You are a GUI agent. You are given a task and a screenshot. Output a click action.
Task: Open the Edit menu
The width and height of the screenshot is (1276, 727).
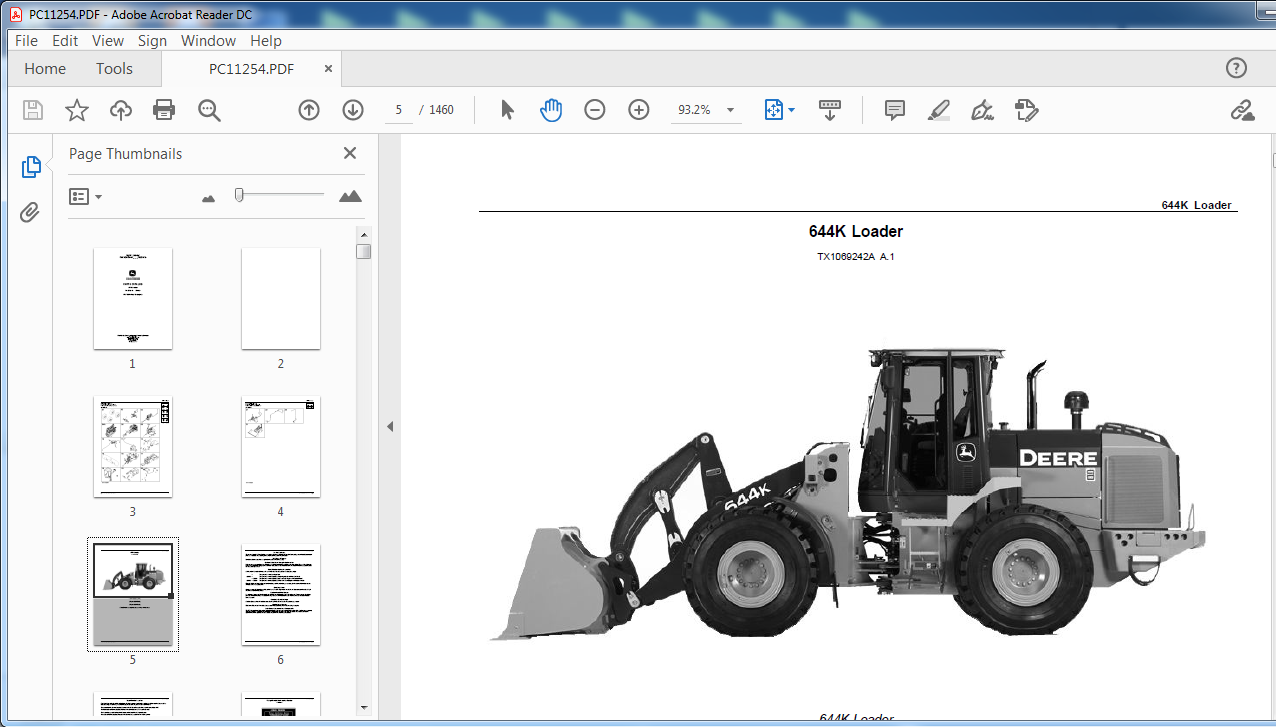point(65,41)
